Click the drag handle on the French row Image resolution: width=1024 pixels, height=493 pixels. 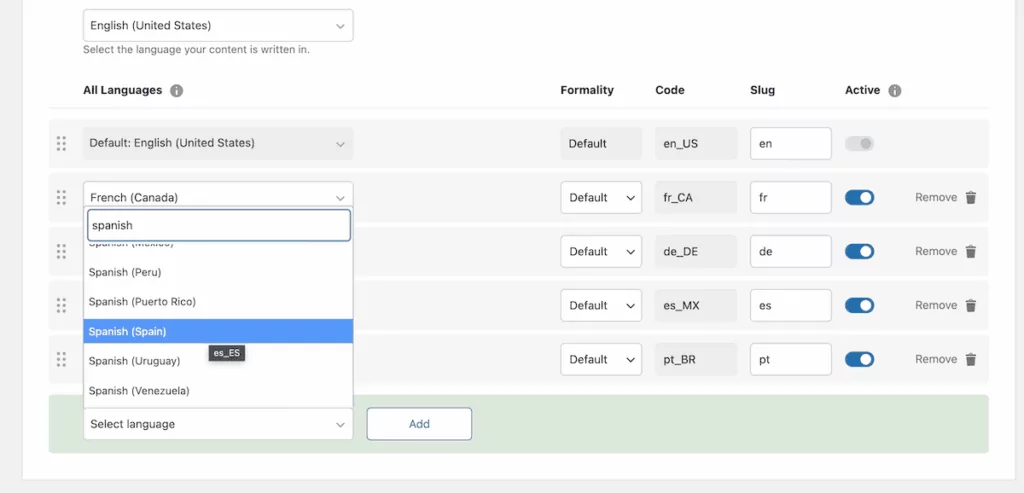click(61, 197)
